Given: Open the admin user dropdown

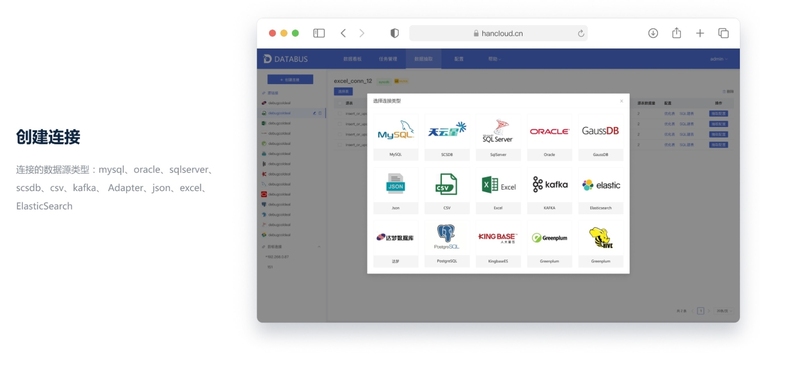Looking at the screenshot, I should click(718, 59).
